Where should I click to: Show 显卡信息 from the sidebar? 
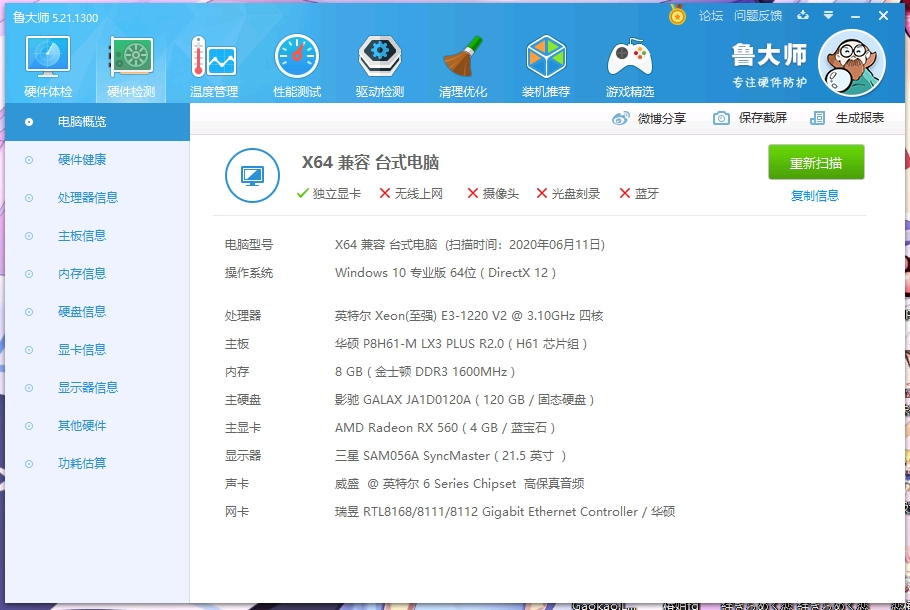click(98, 350)
